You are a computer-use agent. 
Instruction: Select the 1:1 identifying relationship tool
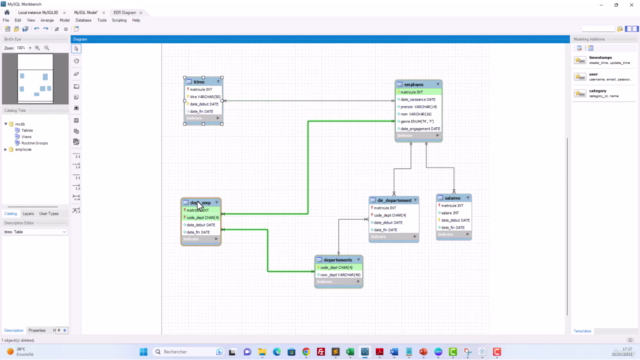[76, 177]
